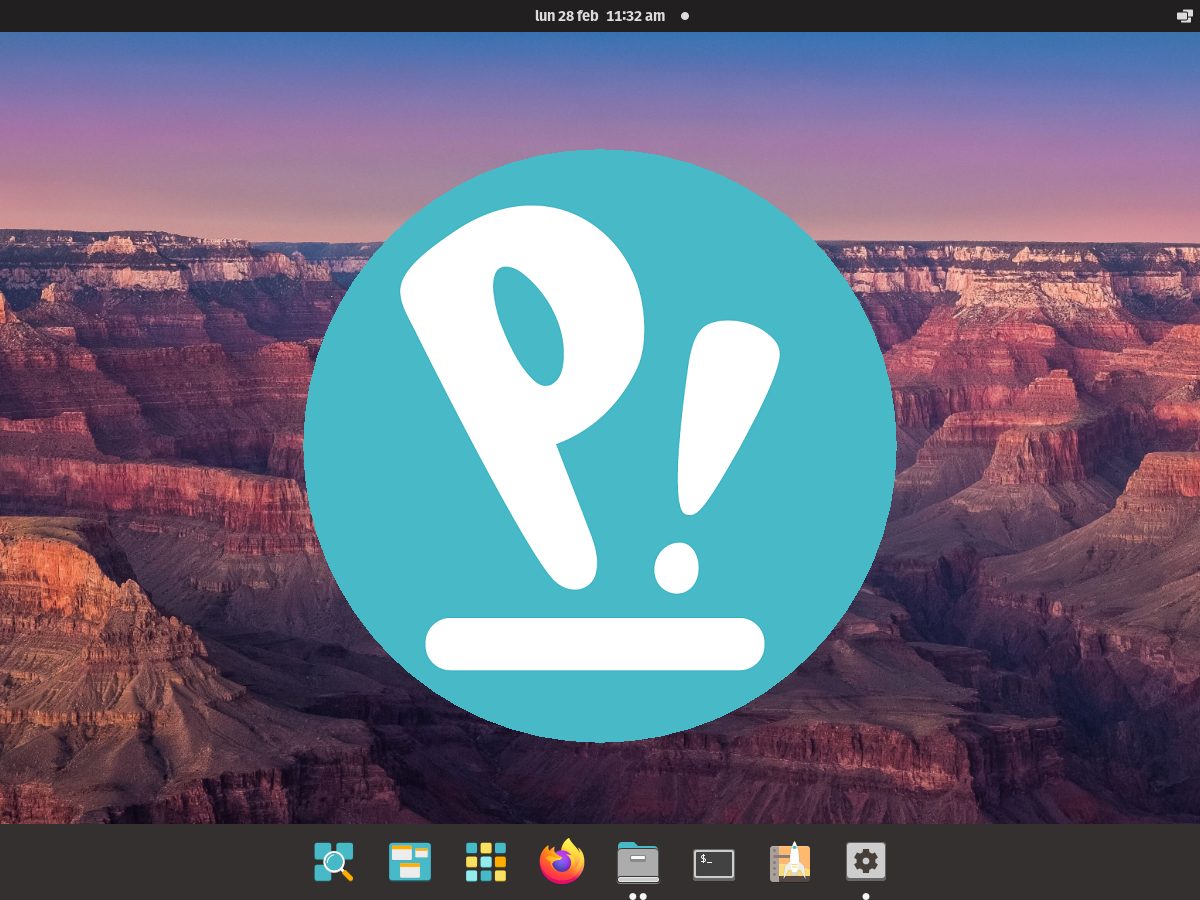Open the Applications grid
This screenshot has height=900, width=1200.
coord(486,862)
